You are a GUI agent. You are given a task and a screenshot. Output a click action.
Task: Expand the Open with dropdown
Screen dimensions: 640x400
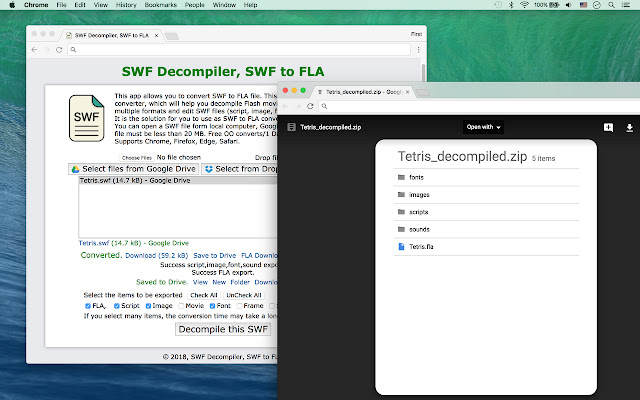(x=484, y=128)
